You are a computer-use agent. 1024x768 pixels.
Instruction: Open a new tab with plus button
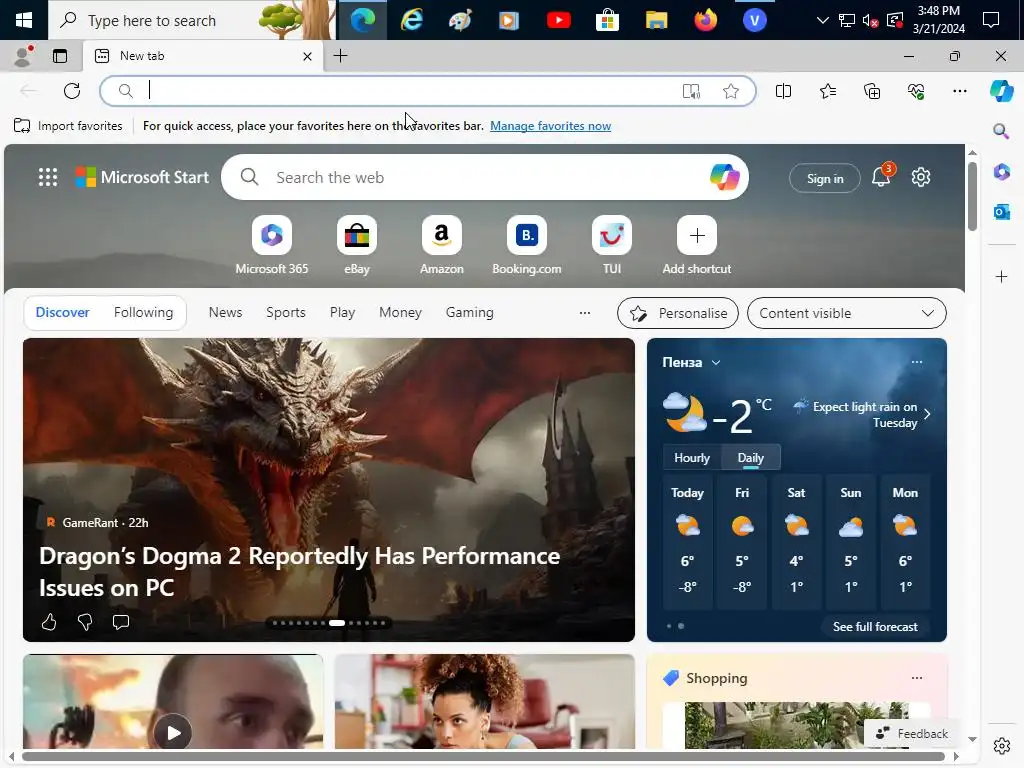tap(340, 56)
